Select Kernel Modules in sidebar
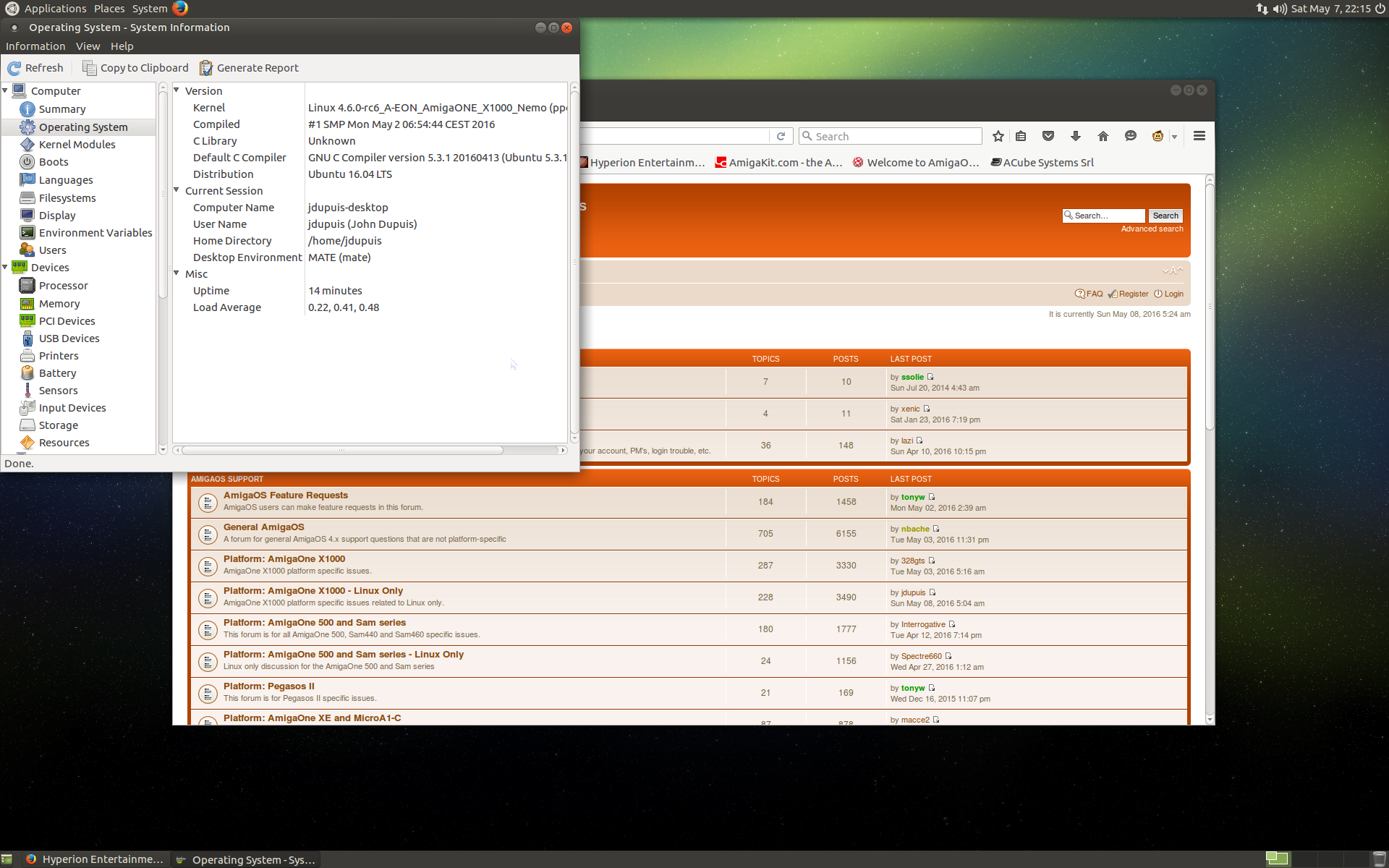The image size is (1389, 868). click(77, 145)
